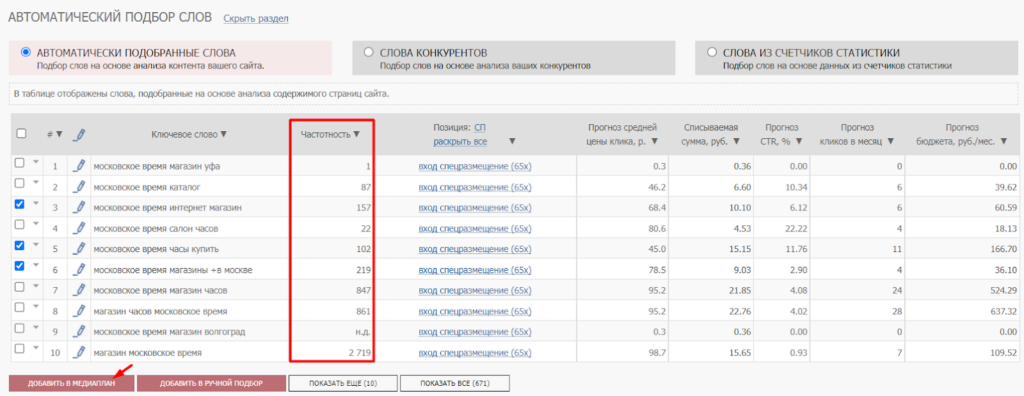Click 'Добавить в ручной подбор' button
The width and height of the screenshot is (1024, 396).
(x=212, y=384)
